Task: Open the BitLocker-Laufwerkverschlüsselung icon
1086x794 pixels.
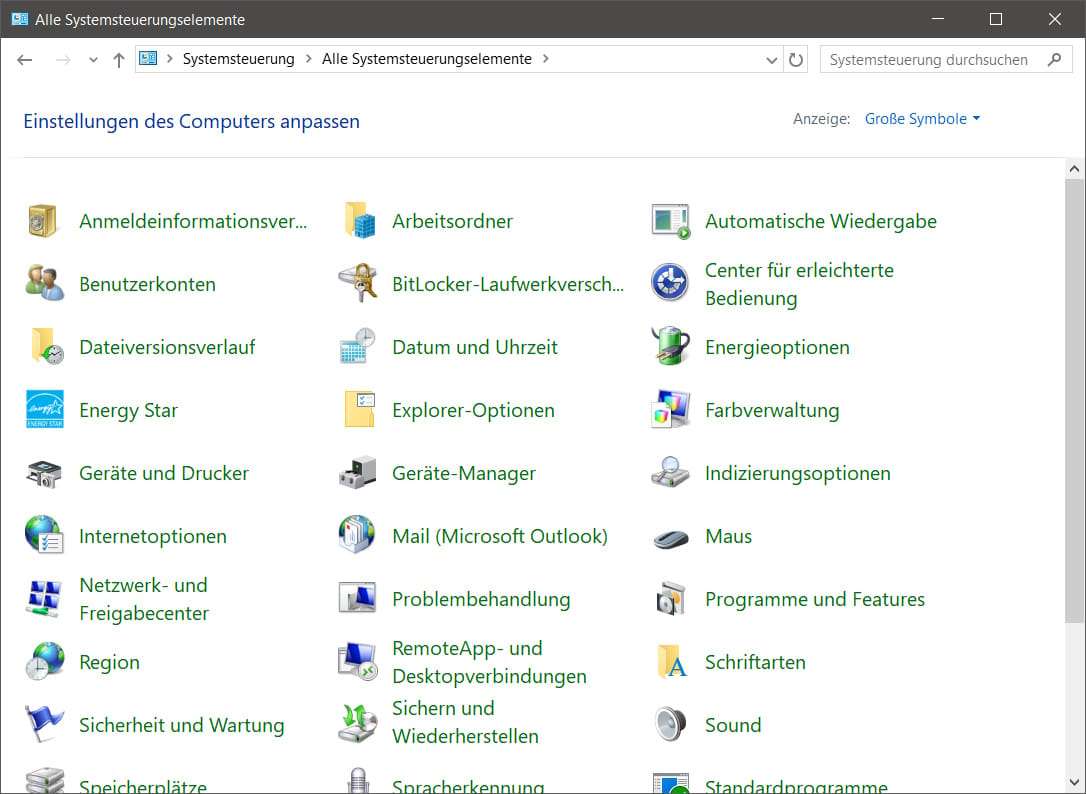Action: [357, 284]
